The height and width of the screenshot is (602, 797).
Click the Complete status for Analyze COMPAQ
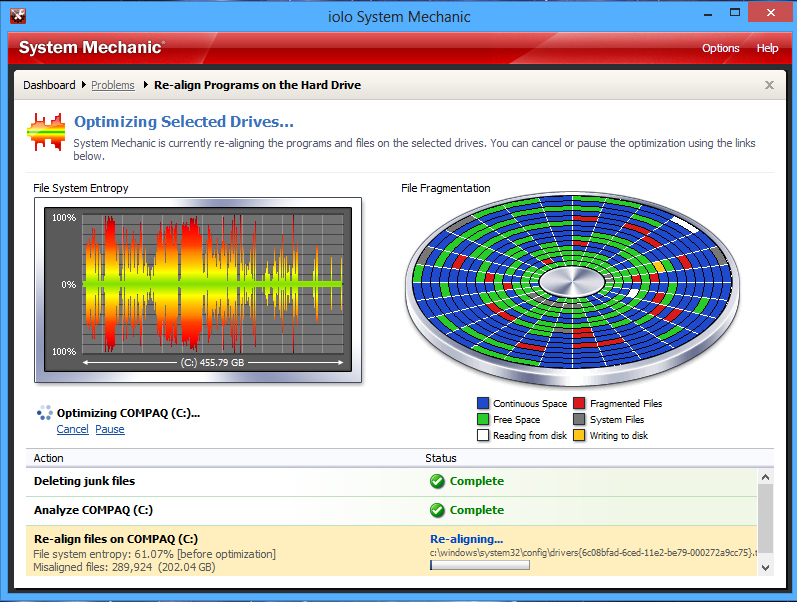[477, 510]
